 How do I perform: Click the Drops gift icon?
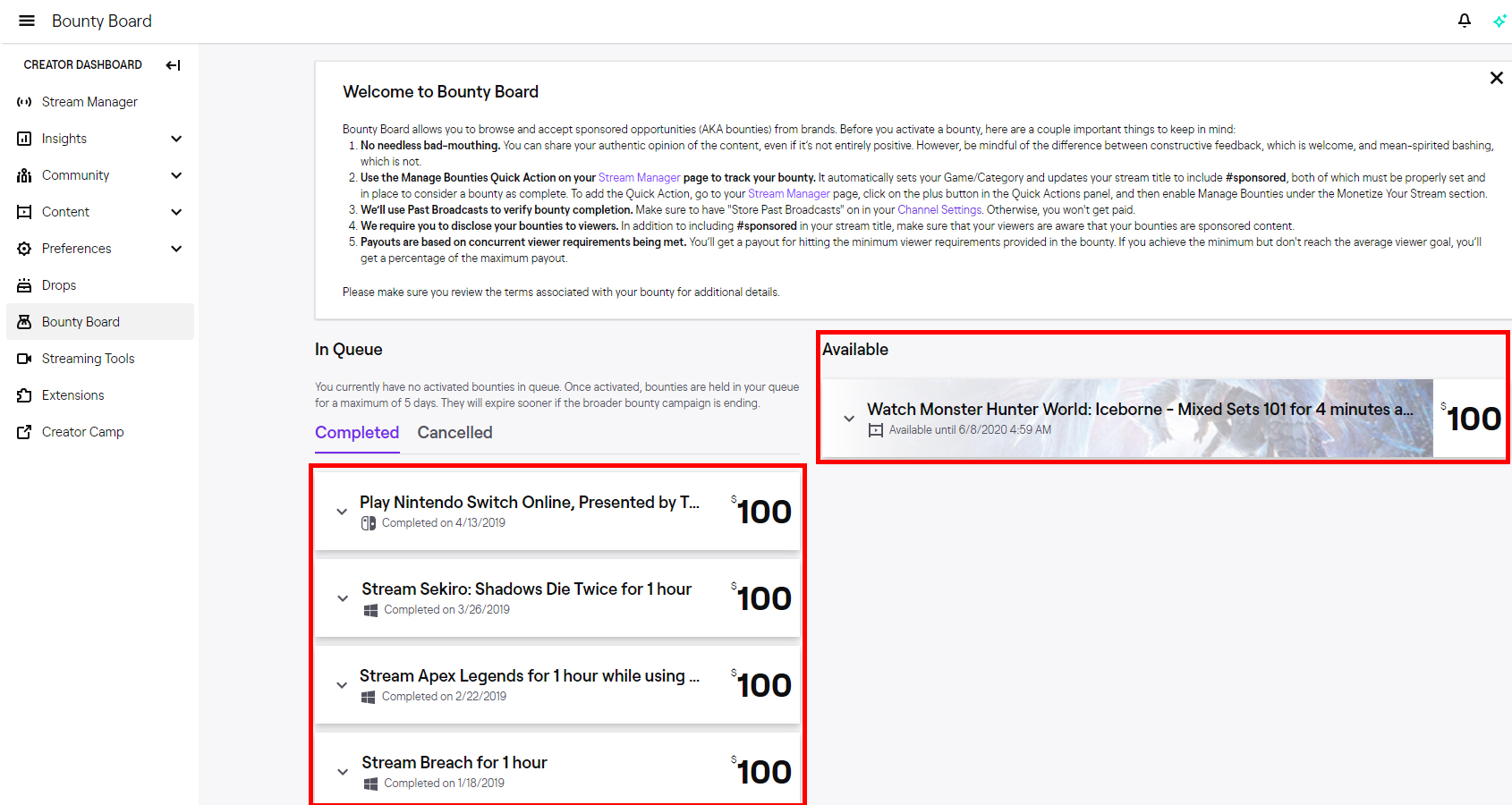pyautogui.click(x=24, y=285)
